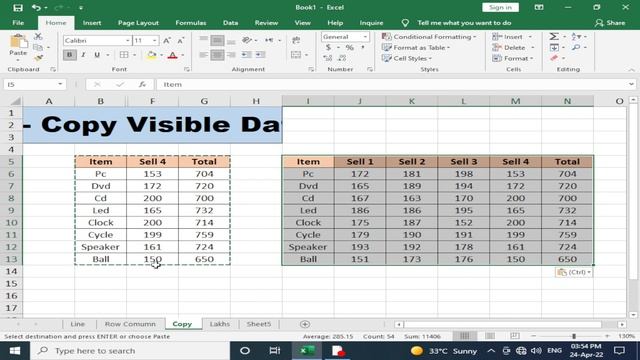Image resolution: width=640 pixels, height=360 pixels.
Task: Click the Font Color red A icon
Action: [x=173, y=55]
